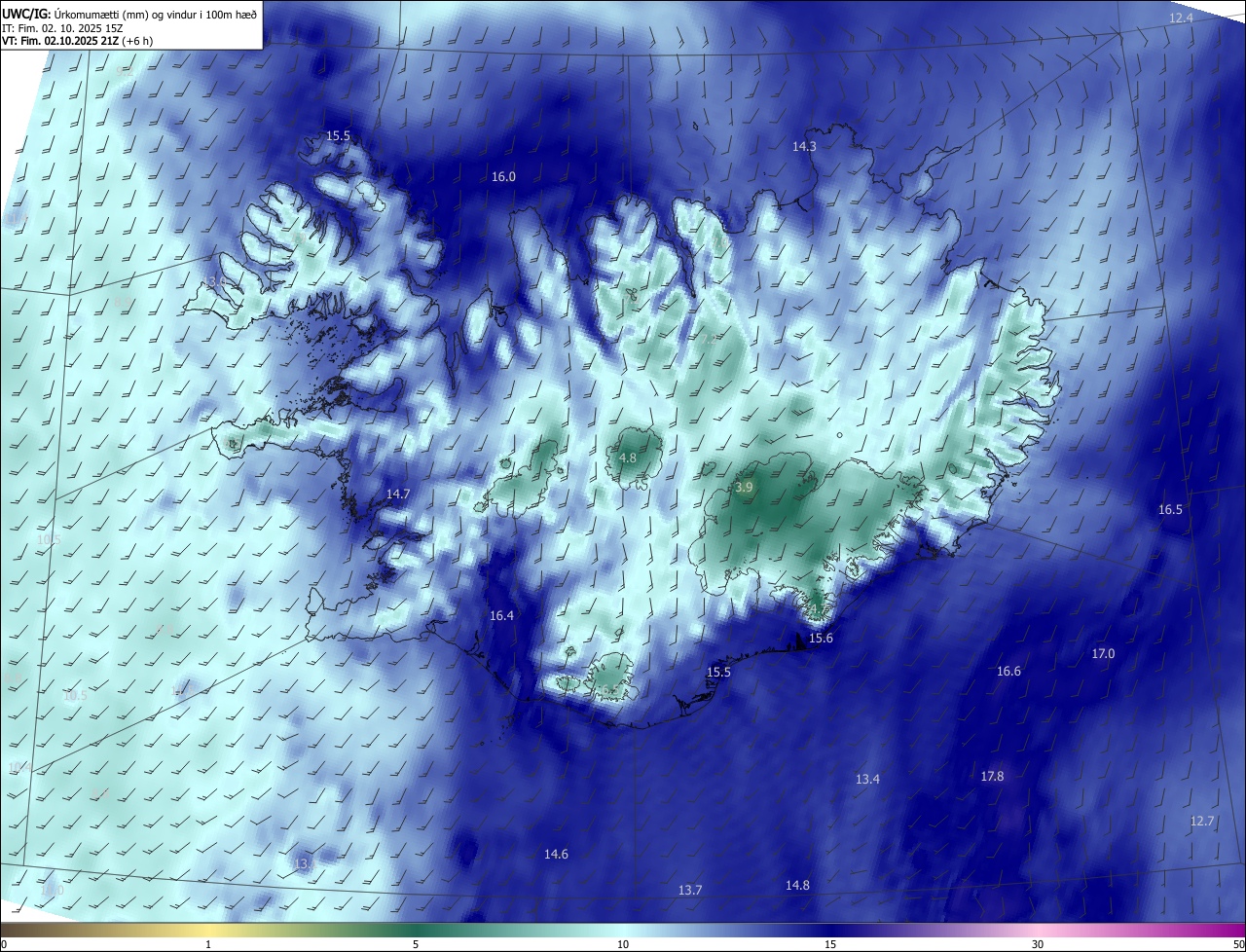This screenshot has height=952, width=1246.
Task: Click the 14.3 value label
Action: pyautogui.click(x=804, y=147)
